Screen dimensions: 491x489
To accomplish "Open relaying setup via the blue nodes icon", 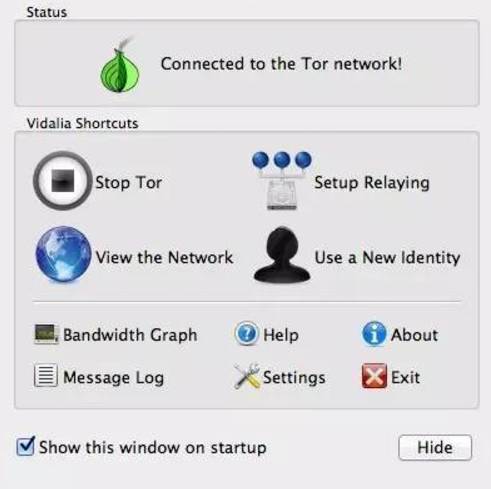I will click(282, 180).
